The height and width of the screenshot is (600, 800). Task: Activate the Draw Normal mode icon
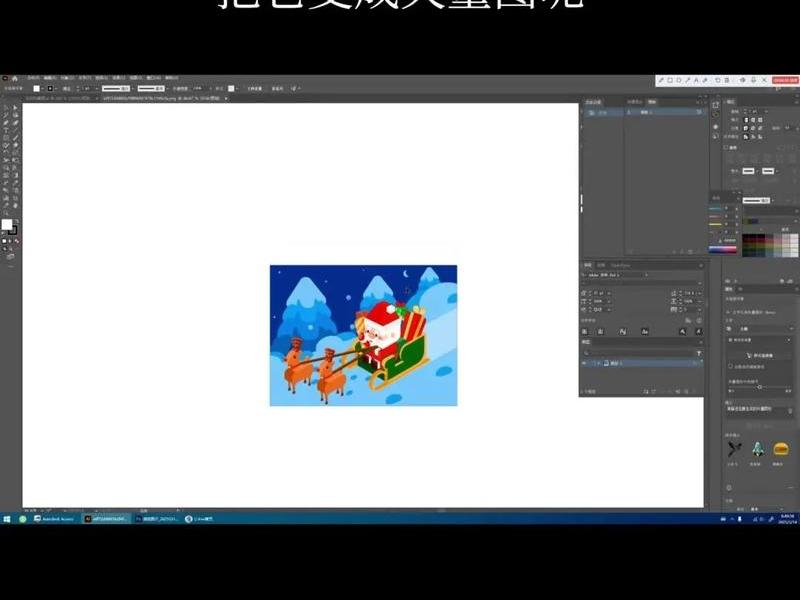[5, 248]
